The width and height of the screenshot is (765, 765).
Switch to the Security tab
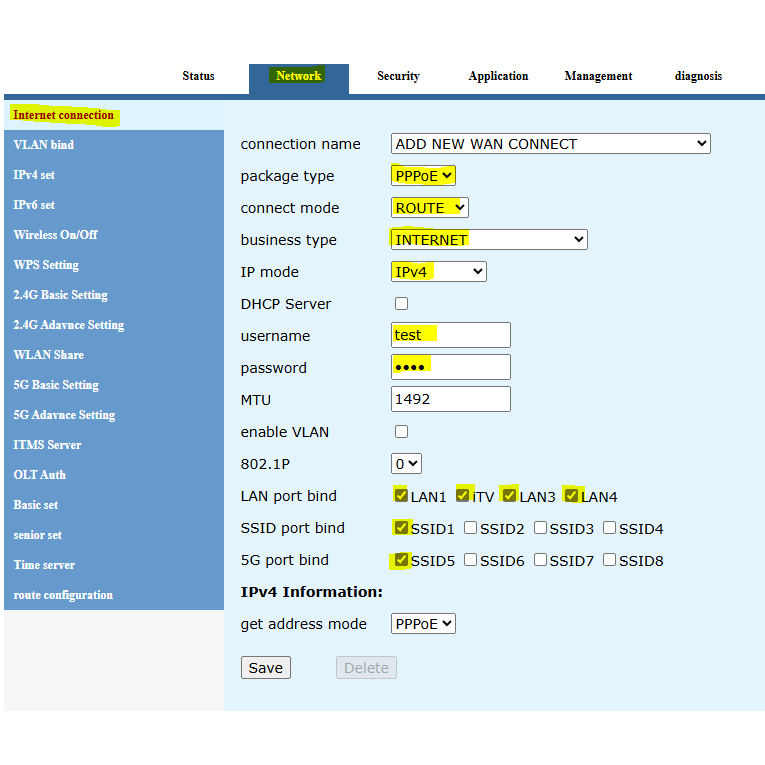[398, 76]
